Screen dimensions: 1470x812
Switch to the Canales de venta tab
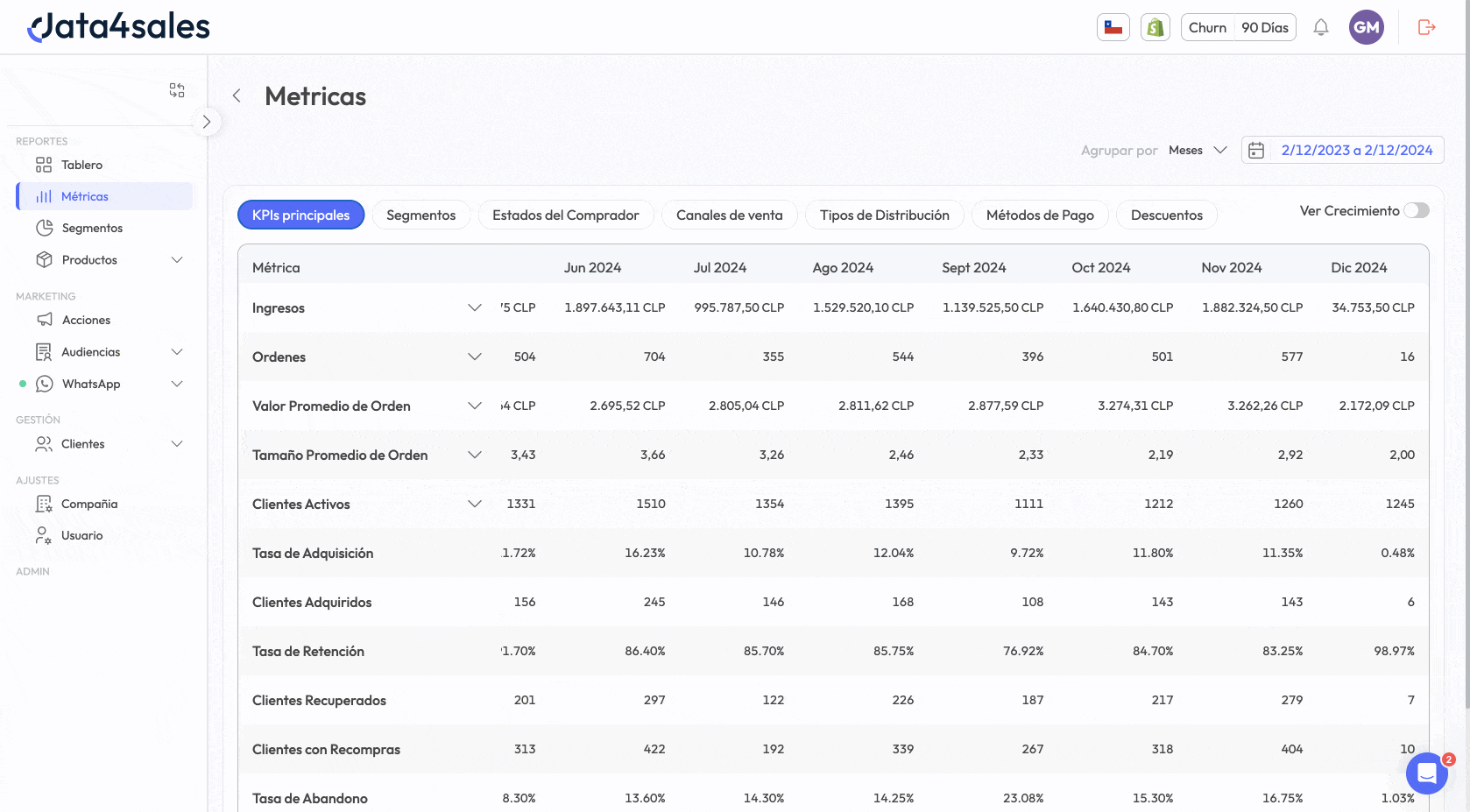click(x=729, y=215)
